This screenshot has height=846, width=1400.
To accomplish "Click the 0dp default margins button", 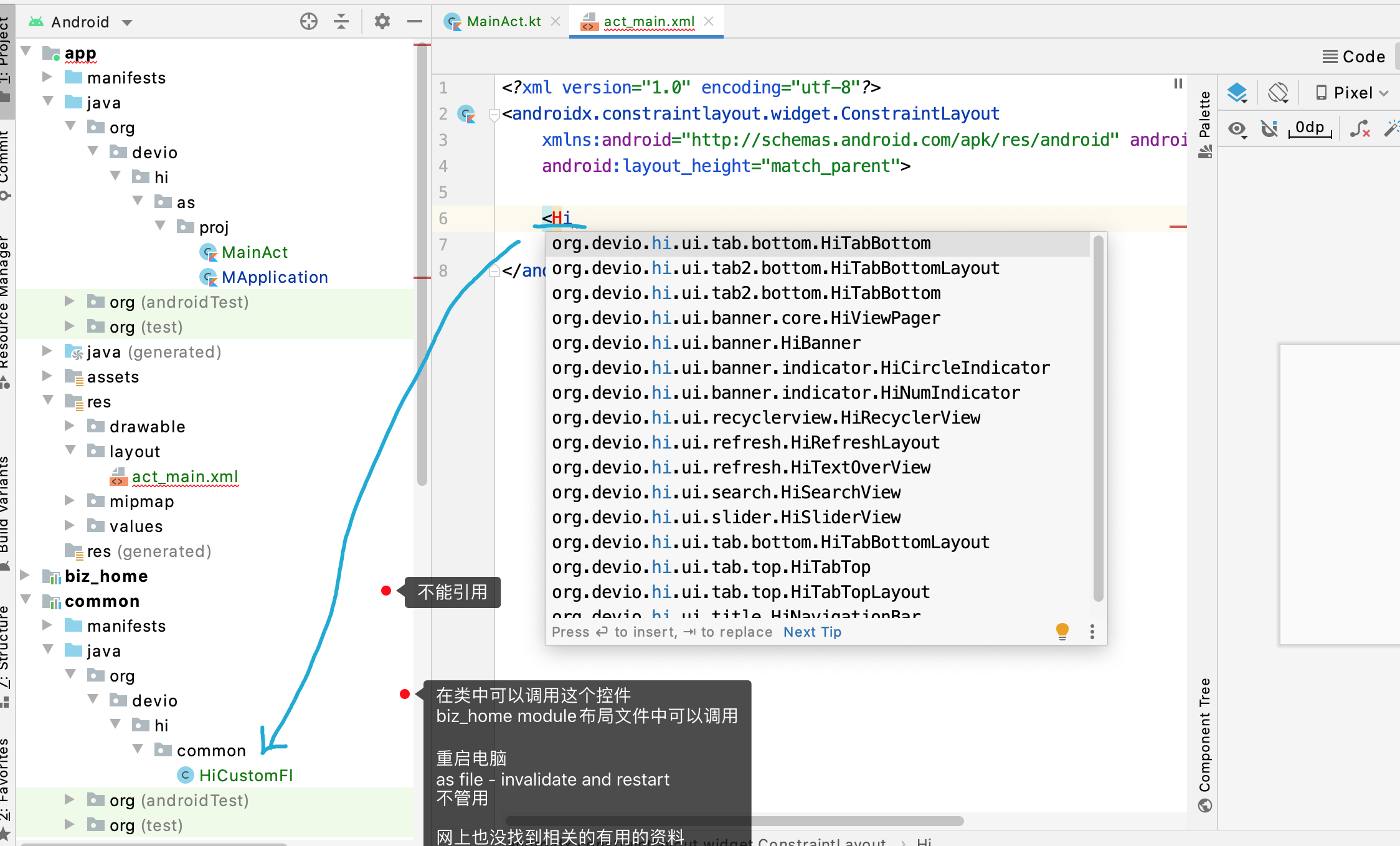I will point(1310,128).
